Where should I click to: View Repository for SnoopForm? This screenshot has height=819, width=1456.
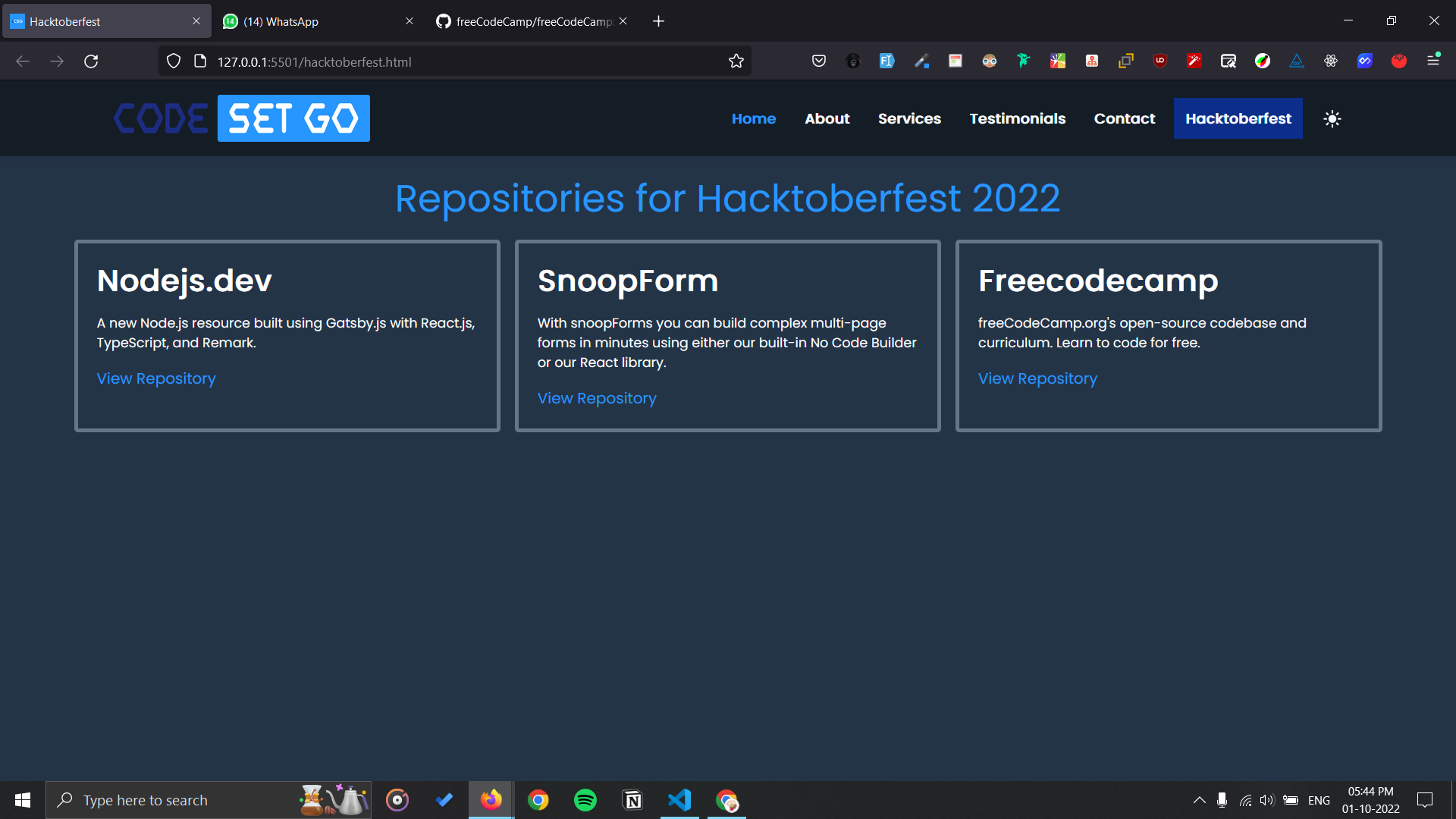click(x=596, y=398)
